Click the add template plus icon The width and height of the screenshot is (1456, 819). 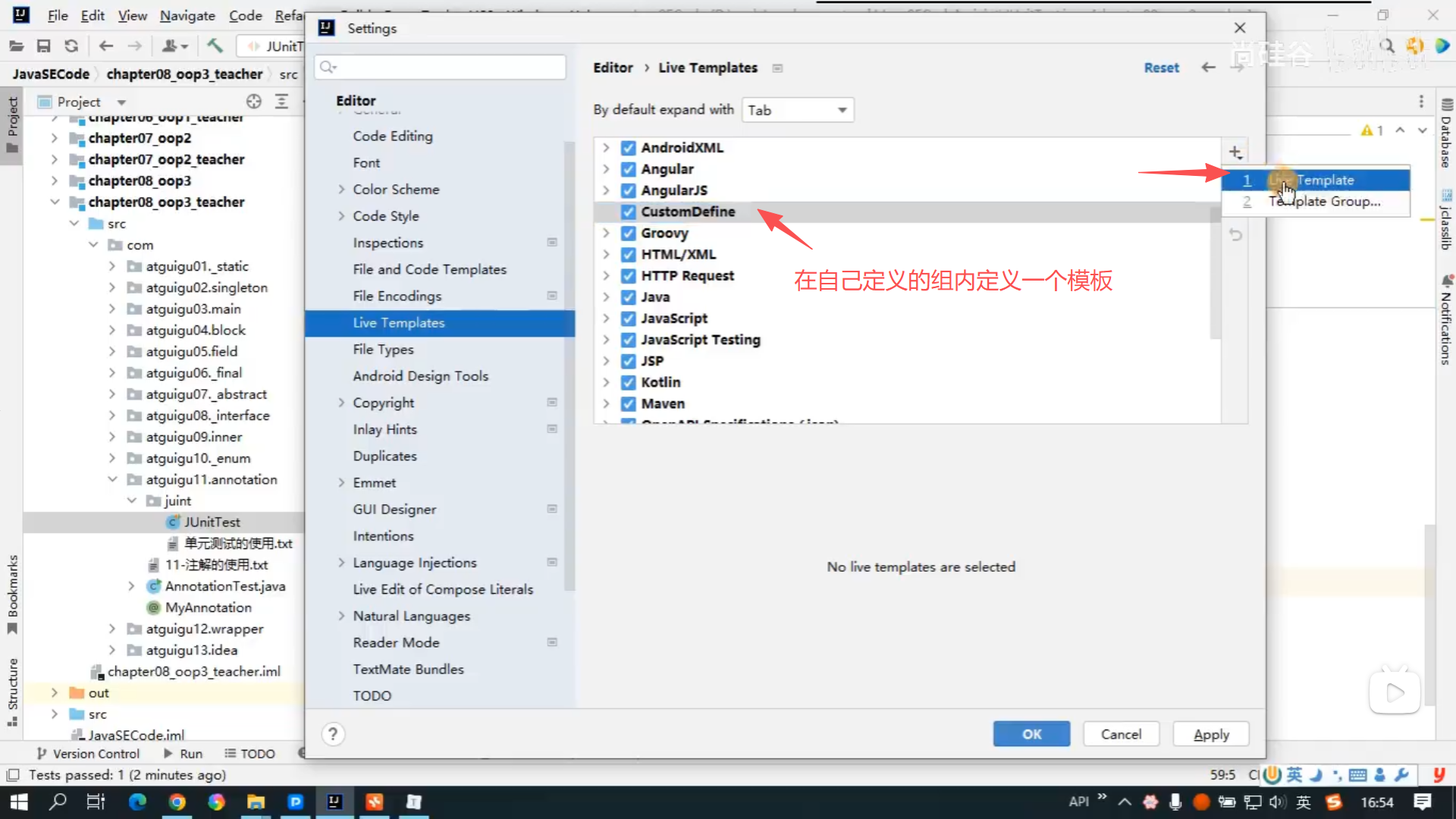pos(1235,152)
